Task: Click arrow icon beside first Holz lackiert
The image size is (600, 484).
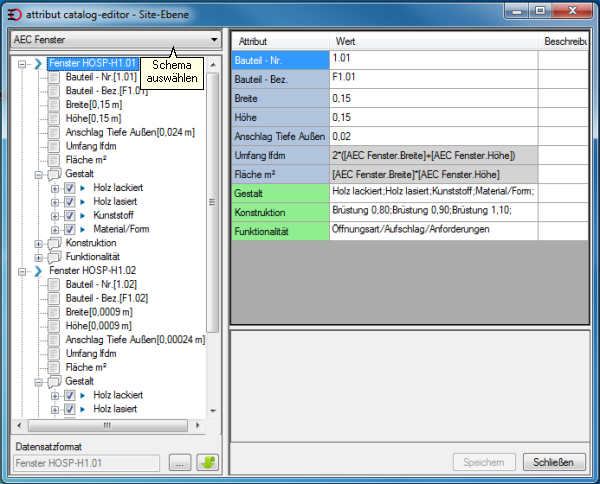Action: click(82, 188)
